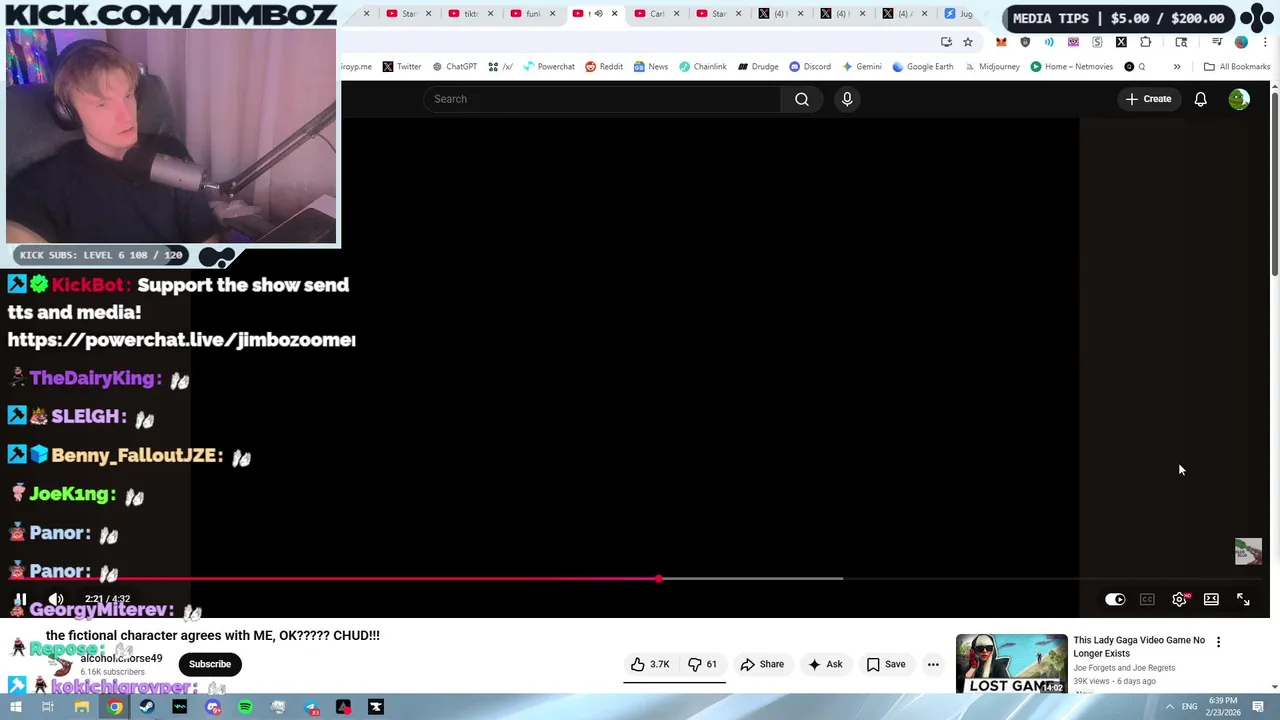
Task: Open File Explorer from taskbar
Action: point(82,707)
